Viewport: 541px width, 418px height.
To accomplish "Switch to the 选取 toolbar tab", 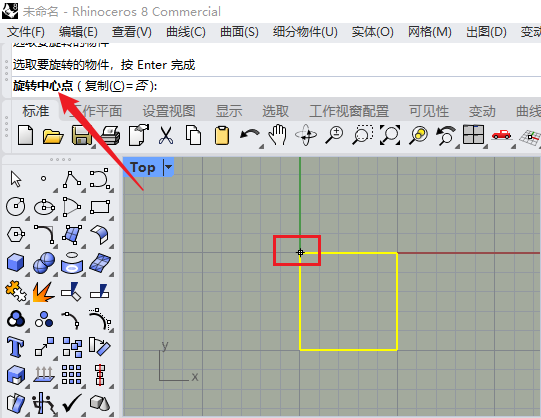I will pos(276,111).
